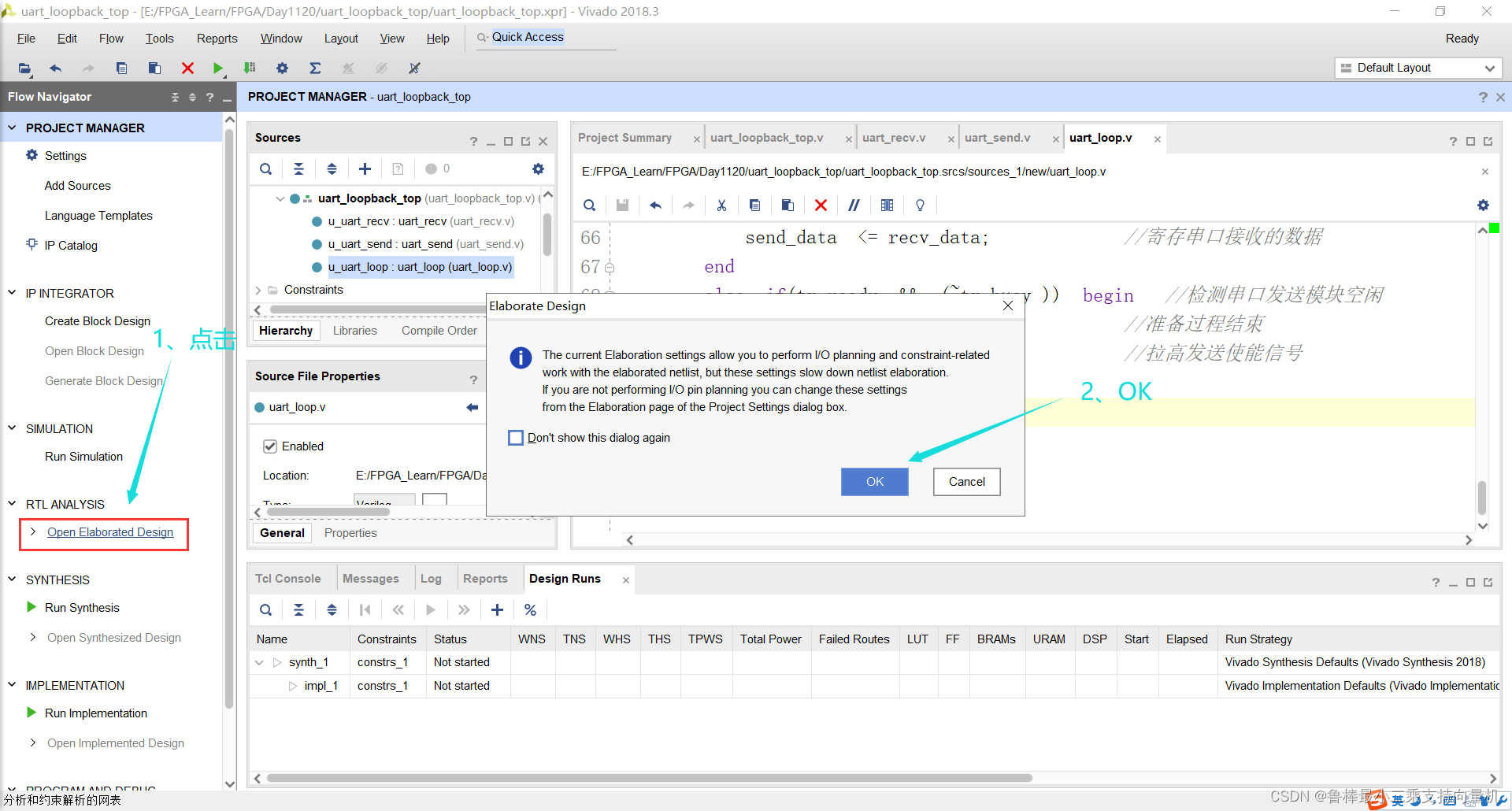Collapse PROJECT MANAGER section

(x=12, y=127)
